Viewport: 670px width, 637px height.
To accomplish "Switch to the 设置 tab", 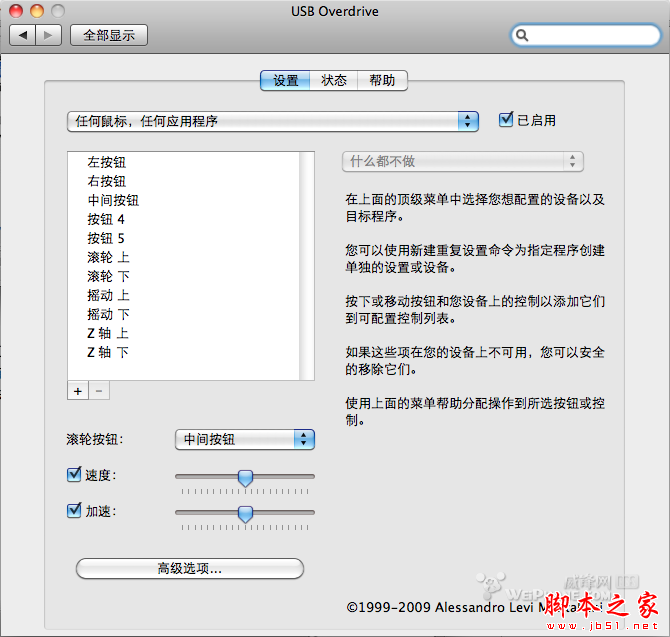I will coord(285,80).
